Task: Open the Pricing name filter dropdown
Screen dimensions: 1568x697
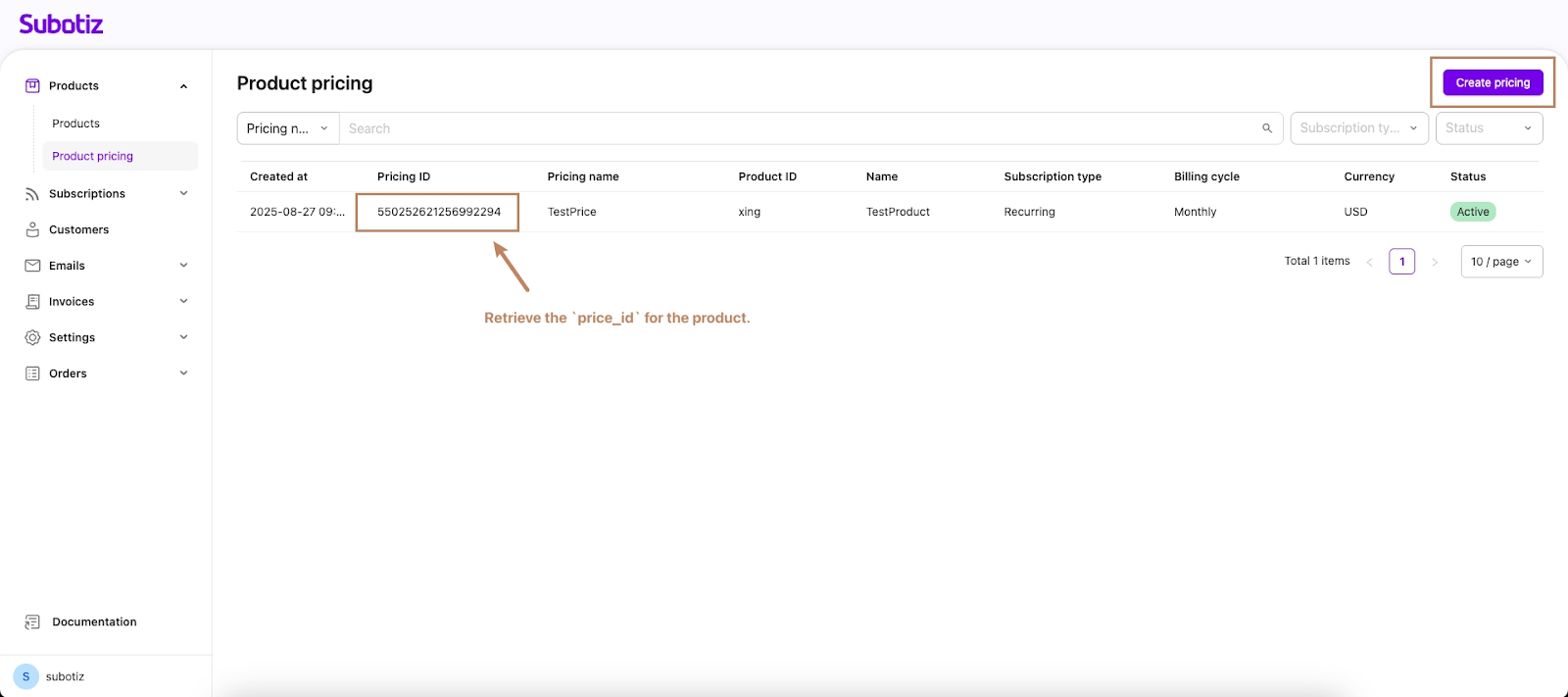Action: [x=287, y=128]
